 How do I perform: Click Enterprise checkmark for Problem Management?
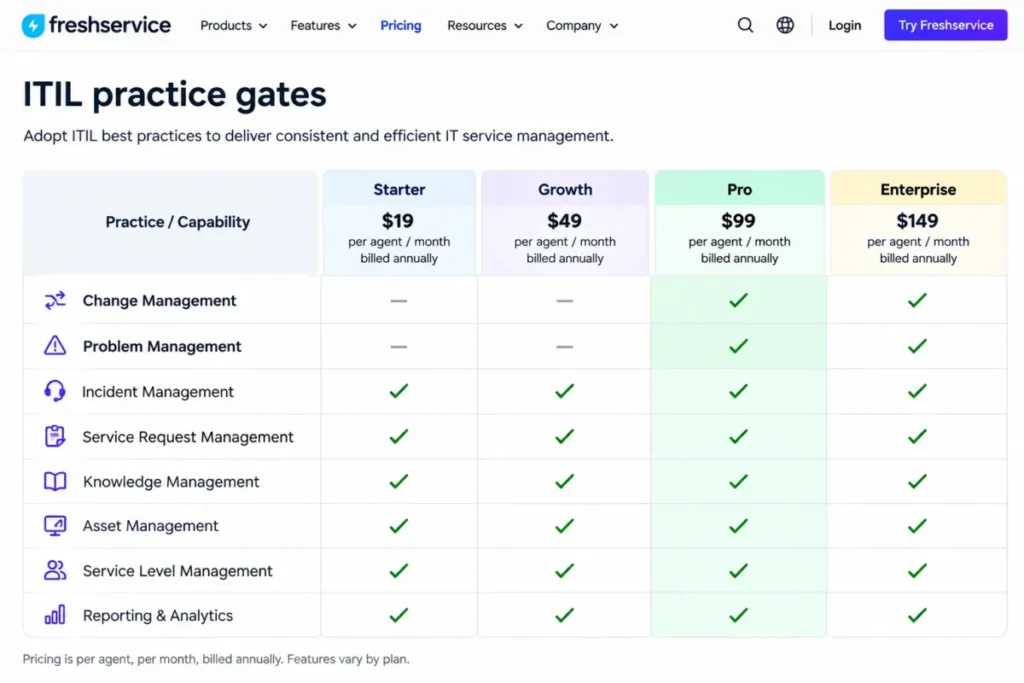(918, 346)
